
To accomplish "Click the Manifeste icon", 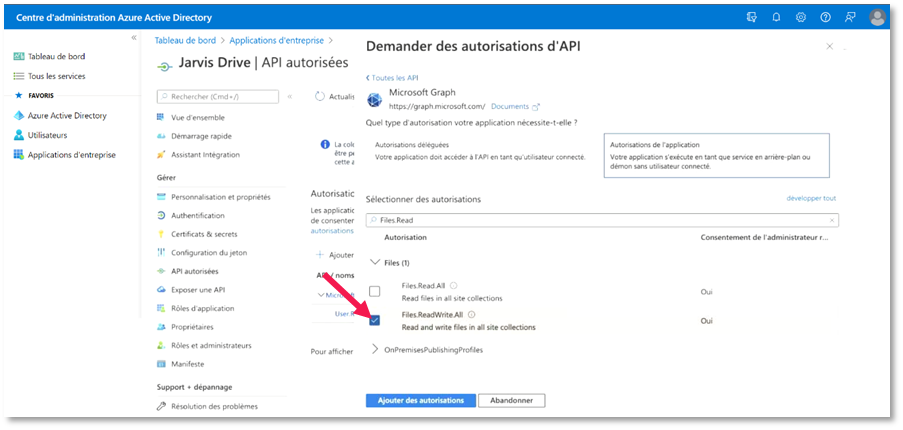I will click(x=161, y=364).
